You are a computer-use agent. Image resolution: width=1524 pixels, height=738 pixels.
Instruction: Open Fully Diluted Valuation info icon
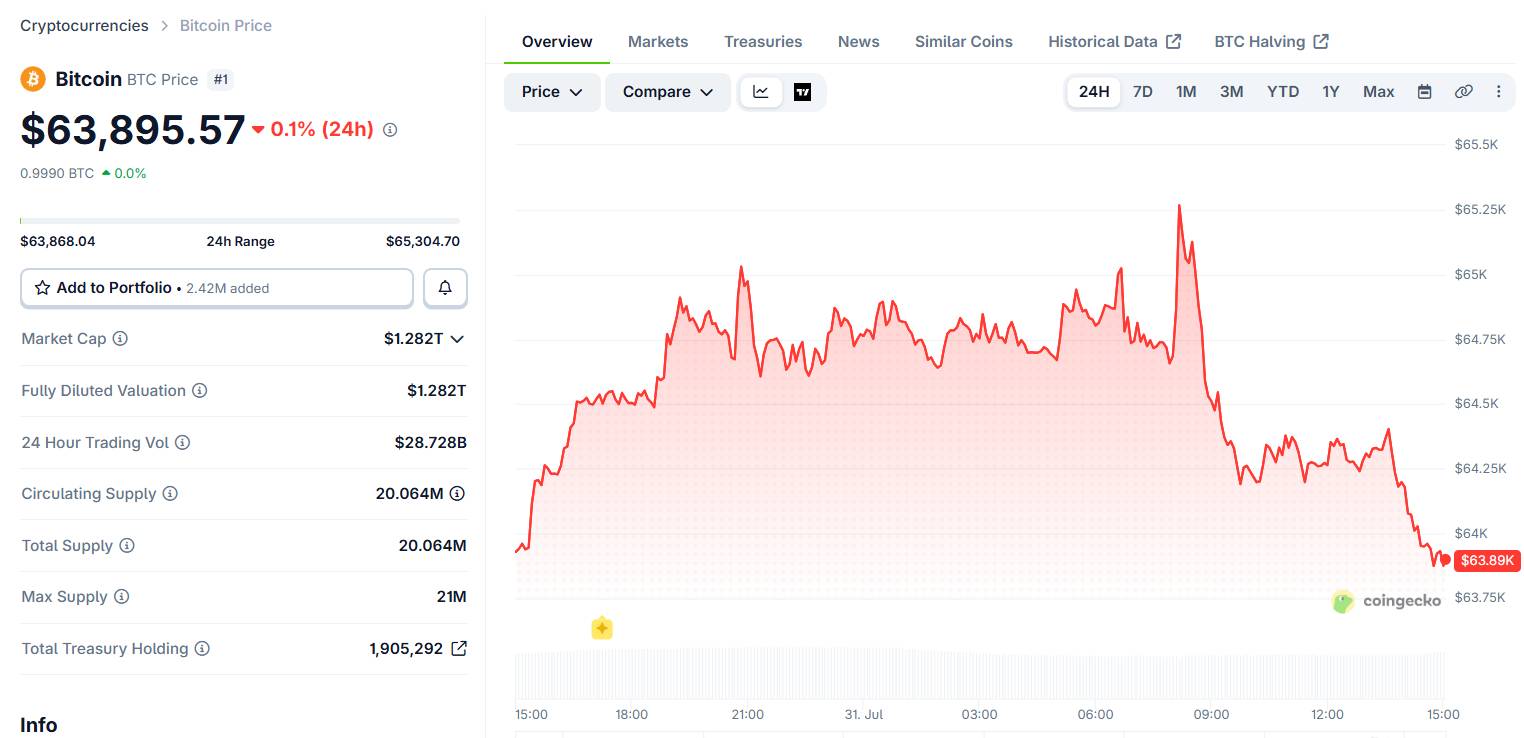pyautogui.click(x=199, y=391)
